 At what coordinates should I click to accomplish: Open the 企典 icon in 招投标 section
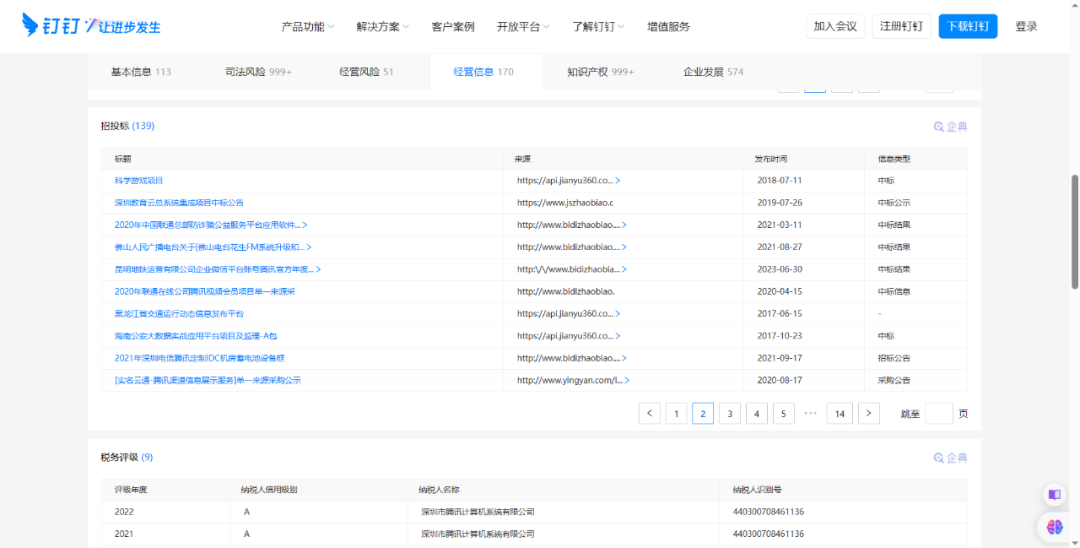(951, 127)
